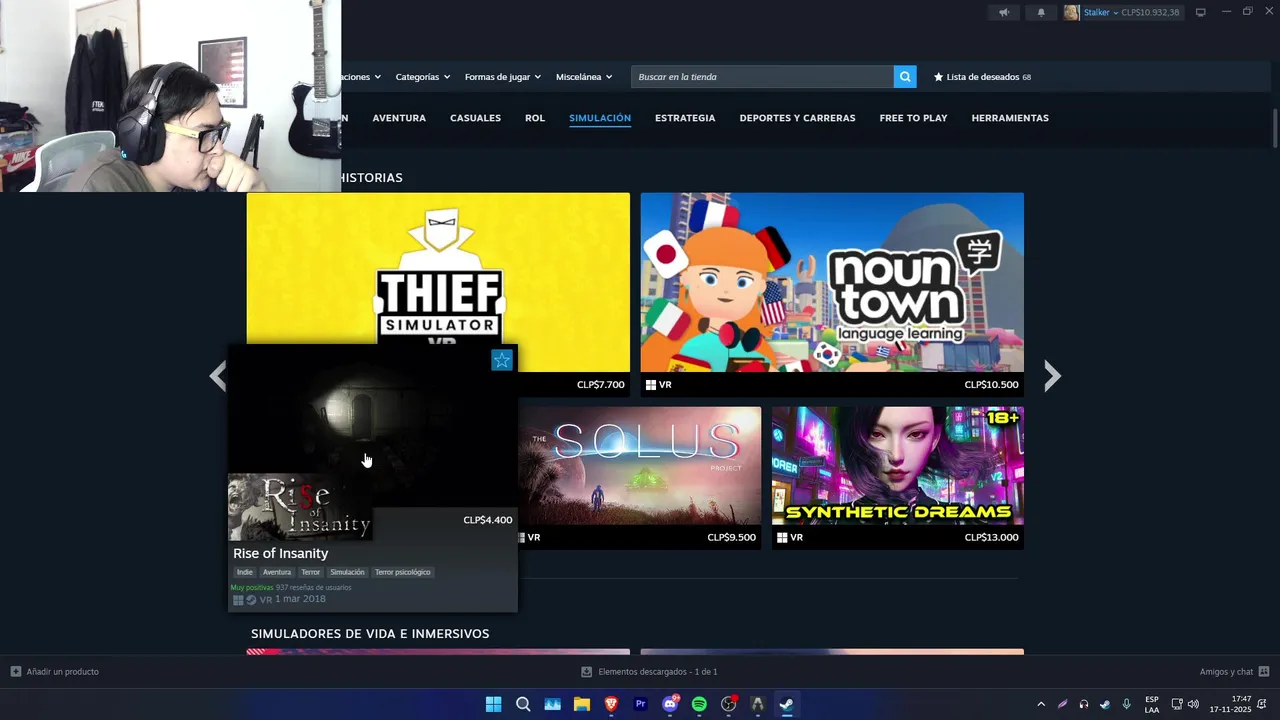Image resolution: width=1280 pixels, height=720 pixels.
Task: Open Discord from taskbar
Action: coord(670,704)
